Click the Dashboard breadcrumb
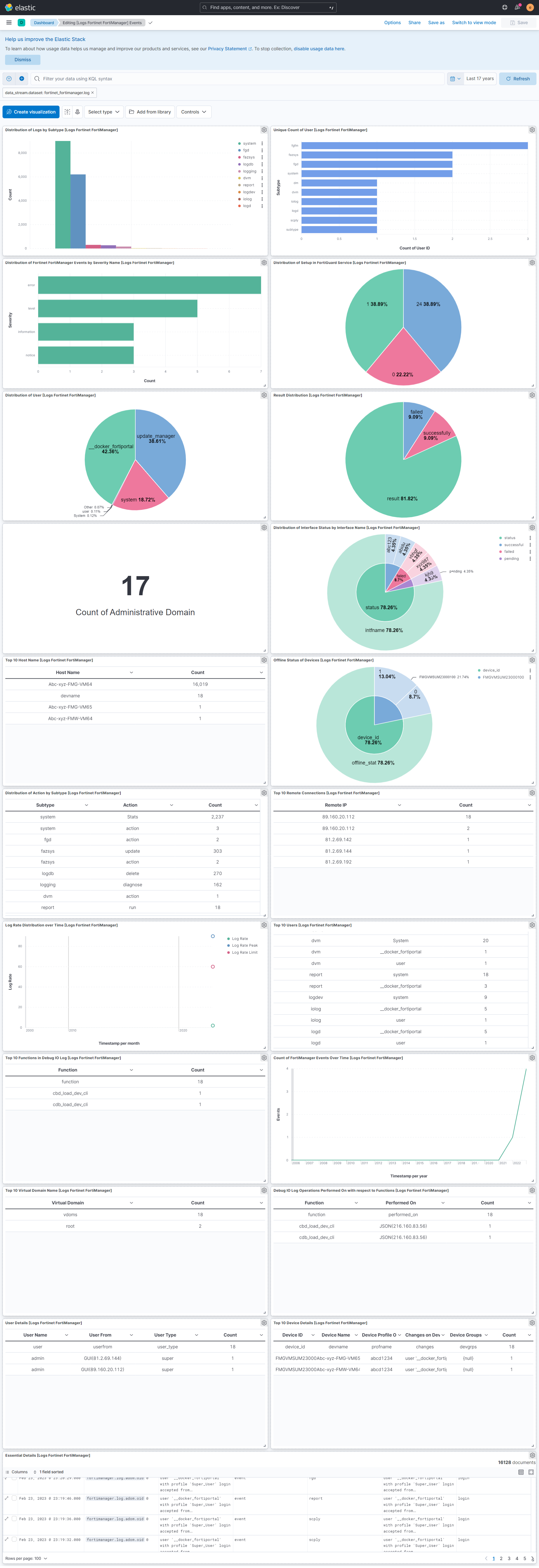Image resolution: width=539 pixels, height=1568 pixels. click(x=43, y=22)
